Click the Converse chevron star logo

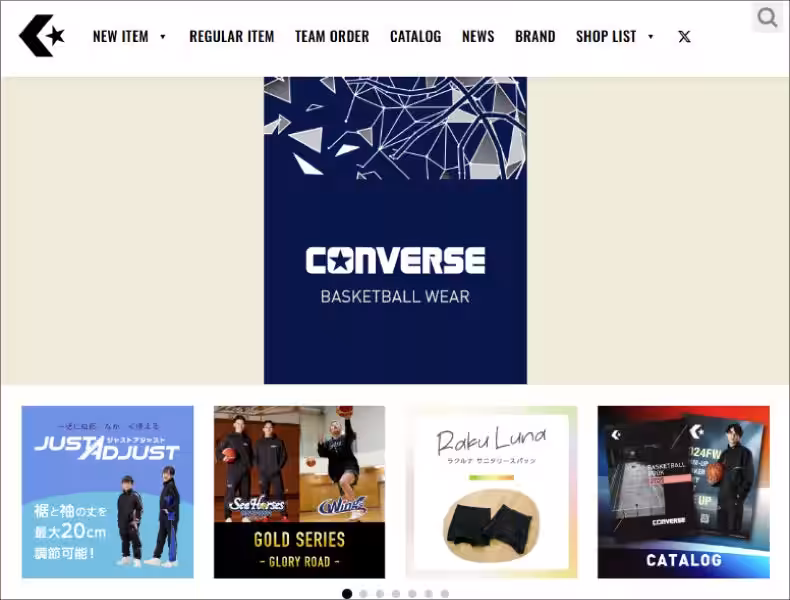pyautogui.click(x=41, y=36)
